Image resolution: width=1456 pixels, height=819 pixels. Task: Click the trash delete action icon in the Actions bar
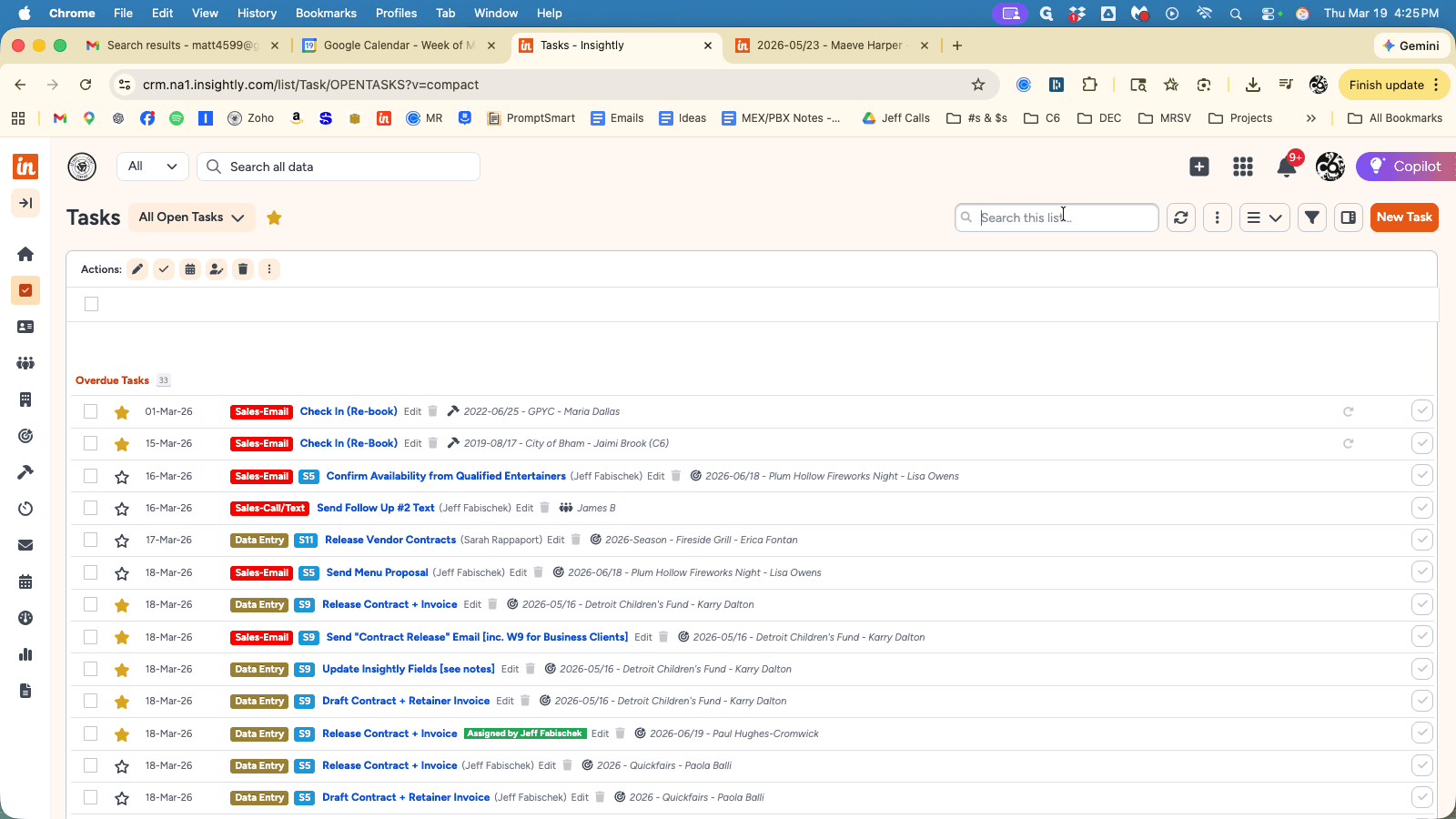[243, 269]
